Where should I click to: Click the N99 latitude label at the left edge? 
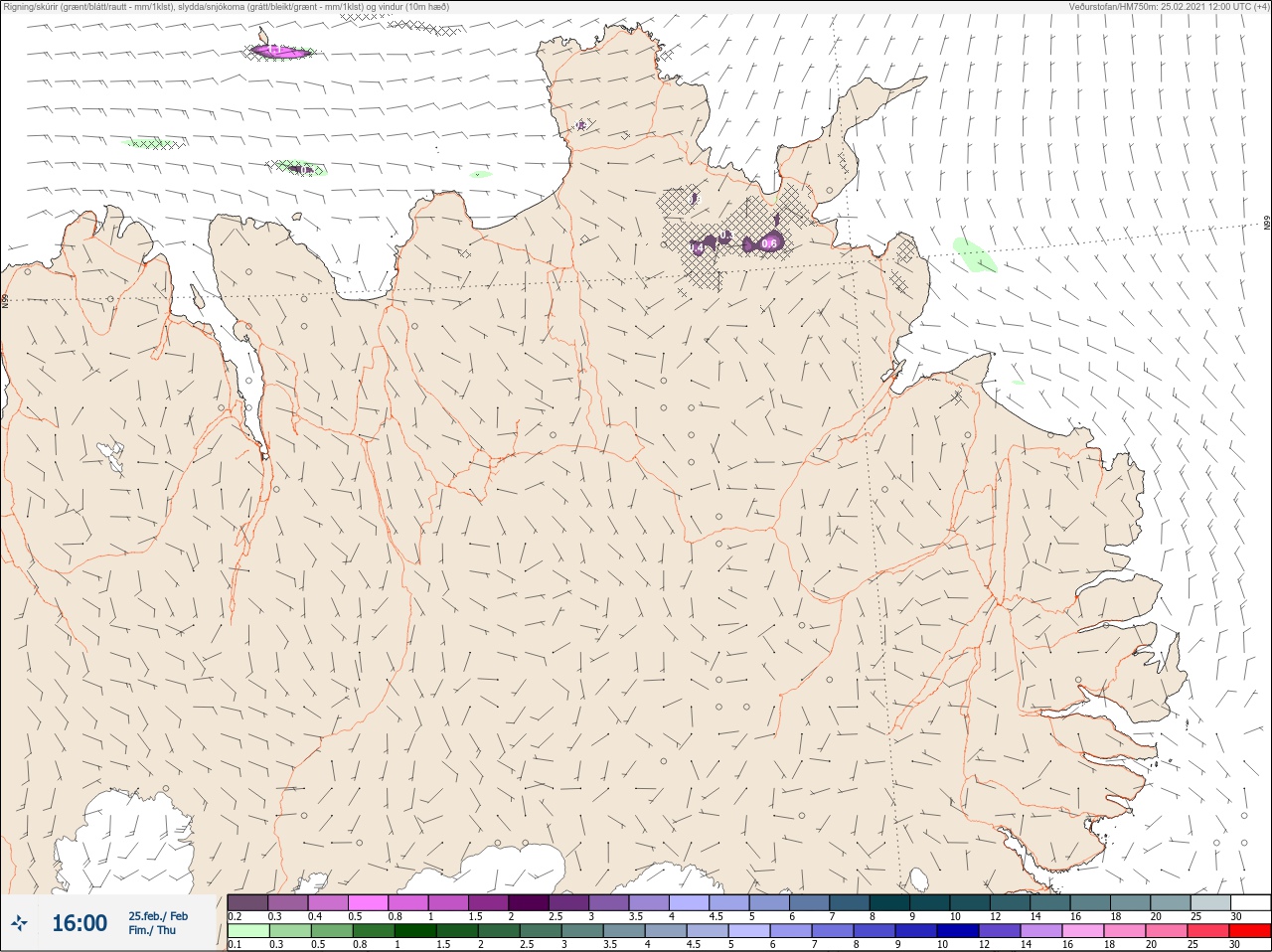(5, 299)
